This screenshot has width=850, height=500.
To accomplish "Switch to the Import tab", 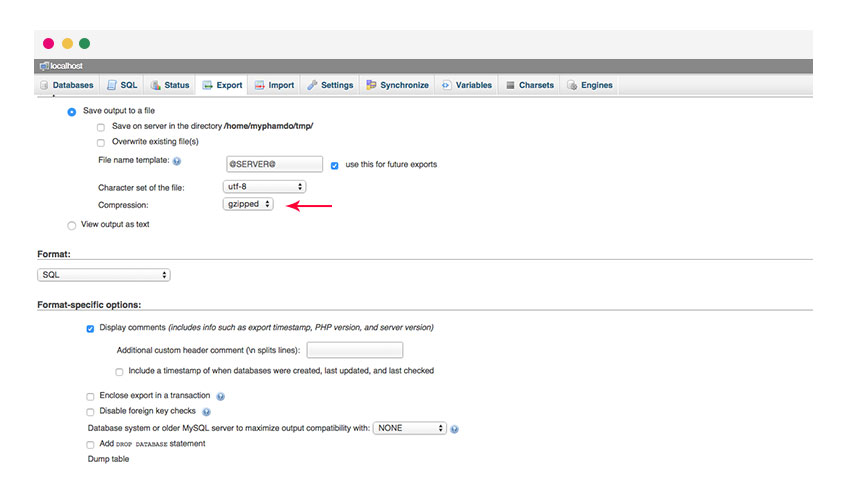I will click(x=274, y=85).
